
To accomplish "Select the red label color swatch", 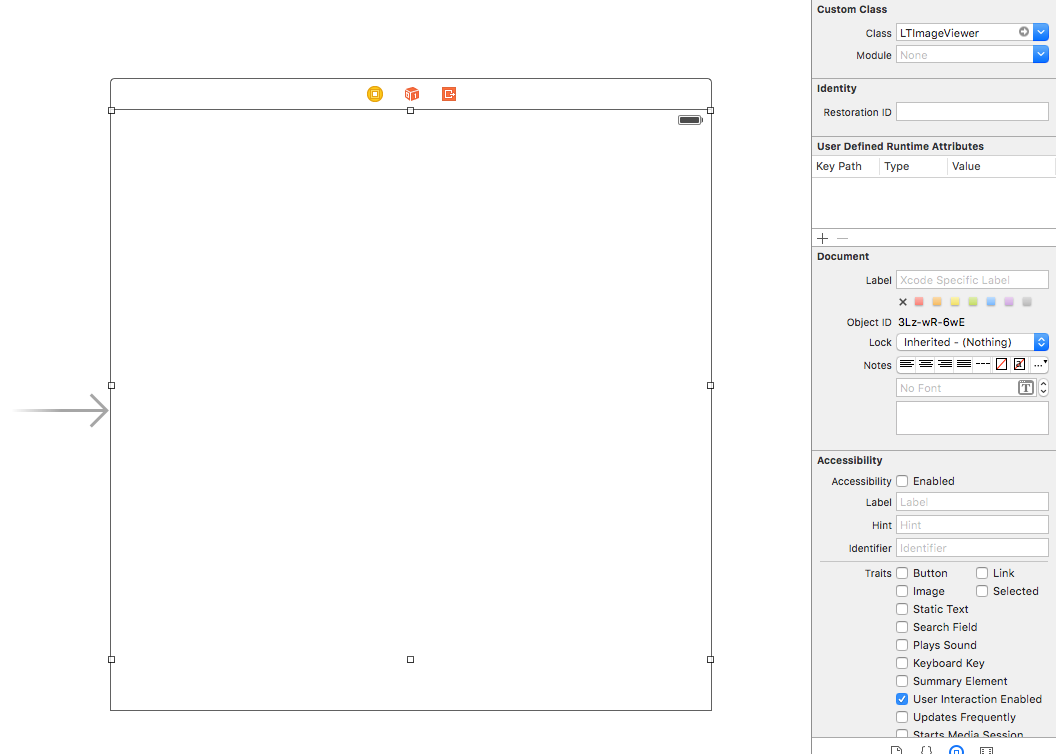I will click(919, 302).
